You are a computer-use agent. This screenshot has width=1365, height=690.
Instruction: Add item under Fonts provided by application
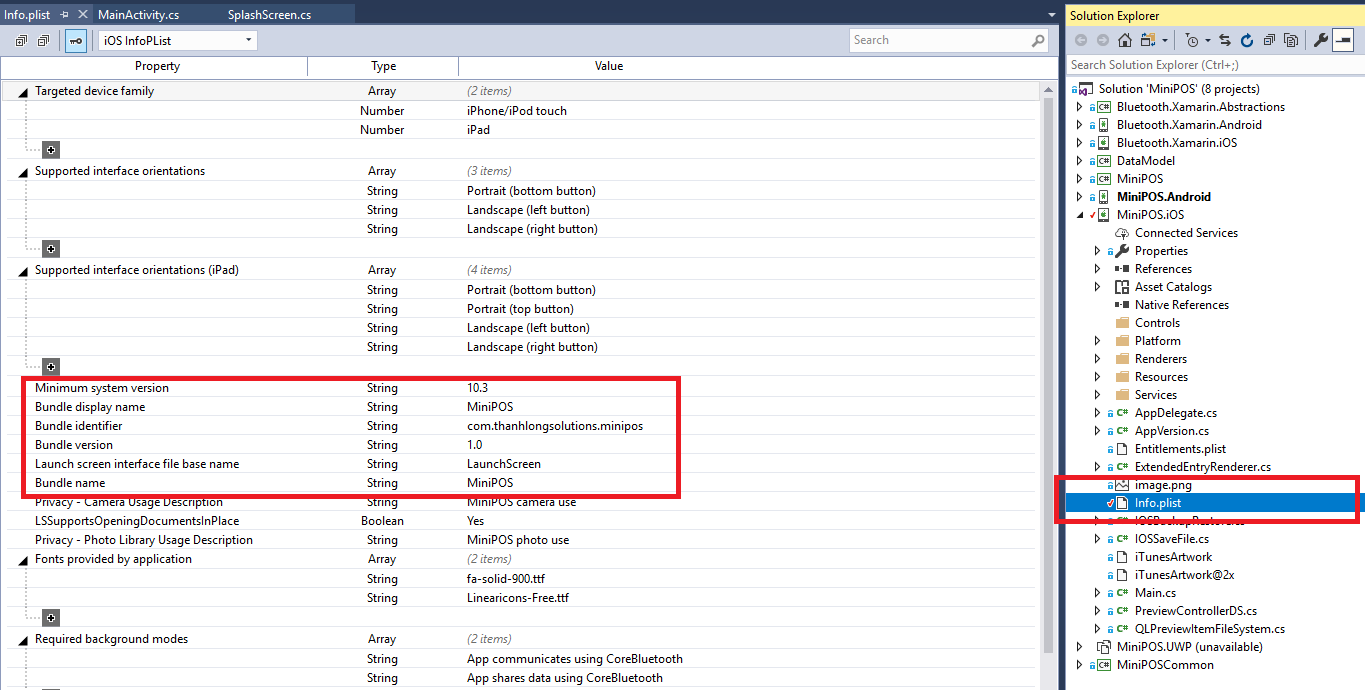coord(51,618)
